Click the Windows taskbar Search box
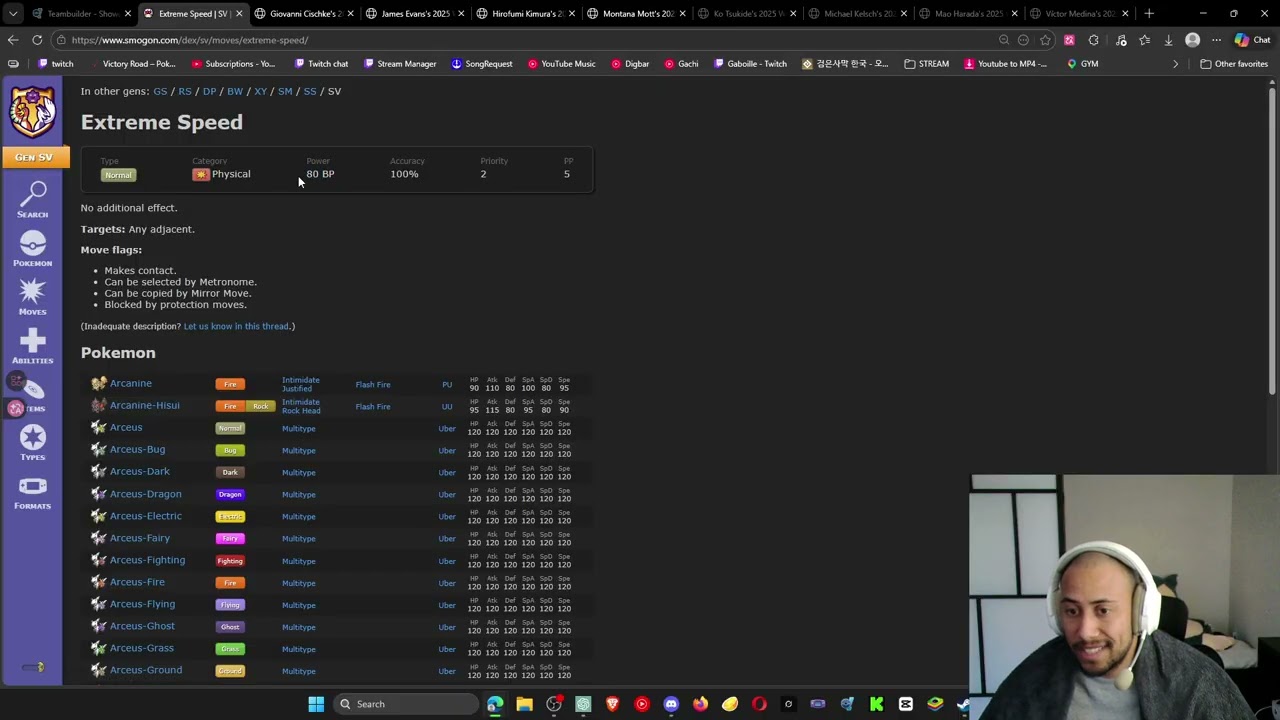The width and height of the screenshot is (1280, 720). click(405, 704)
